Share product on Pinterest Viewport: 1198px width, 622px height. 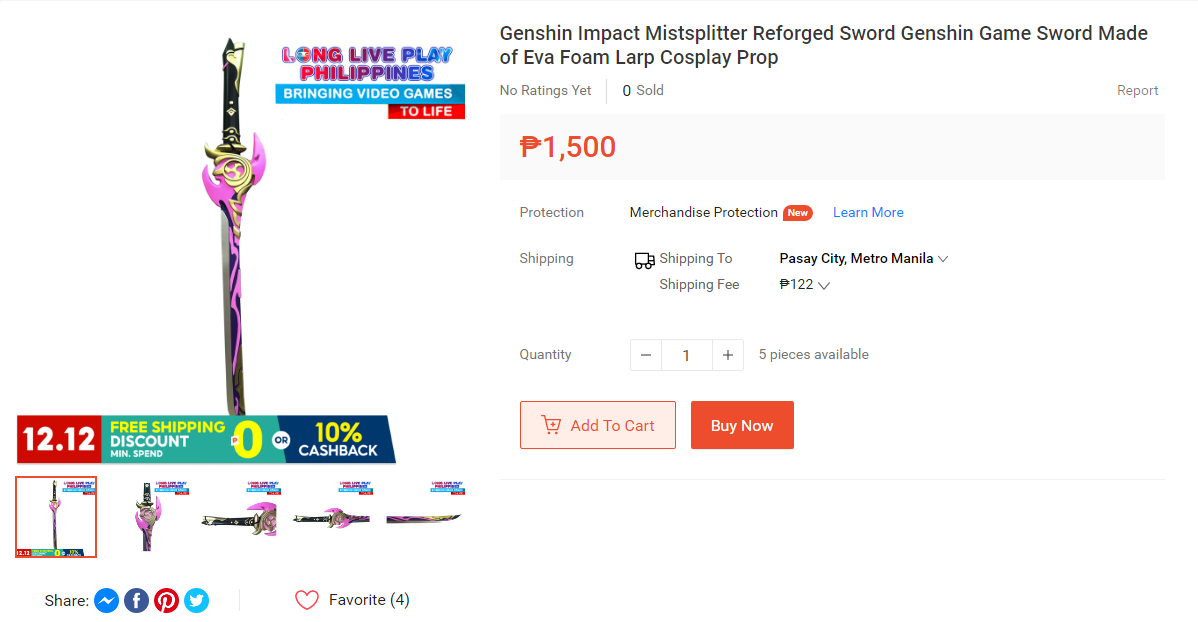(x=167, y=601)
